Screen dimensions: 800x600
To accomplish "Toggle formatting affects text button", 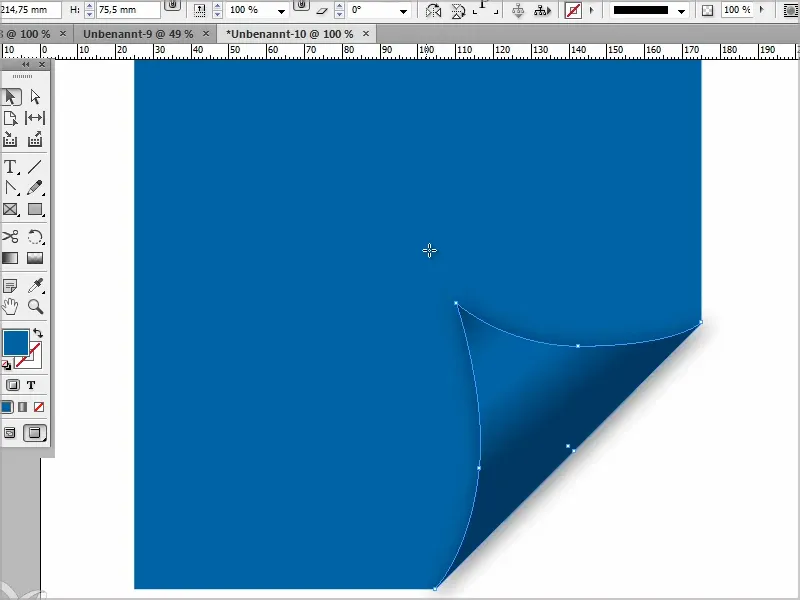I will click(31, 385).
